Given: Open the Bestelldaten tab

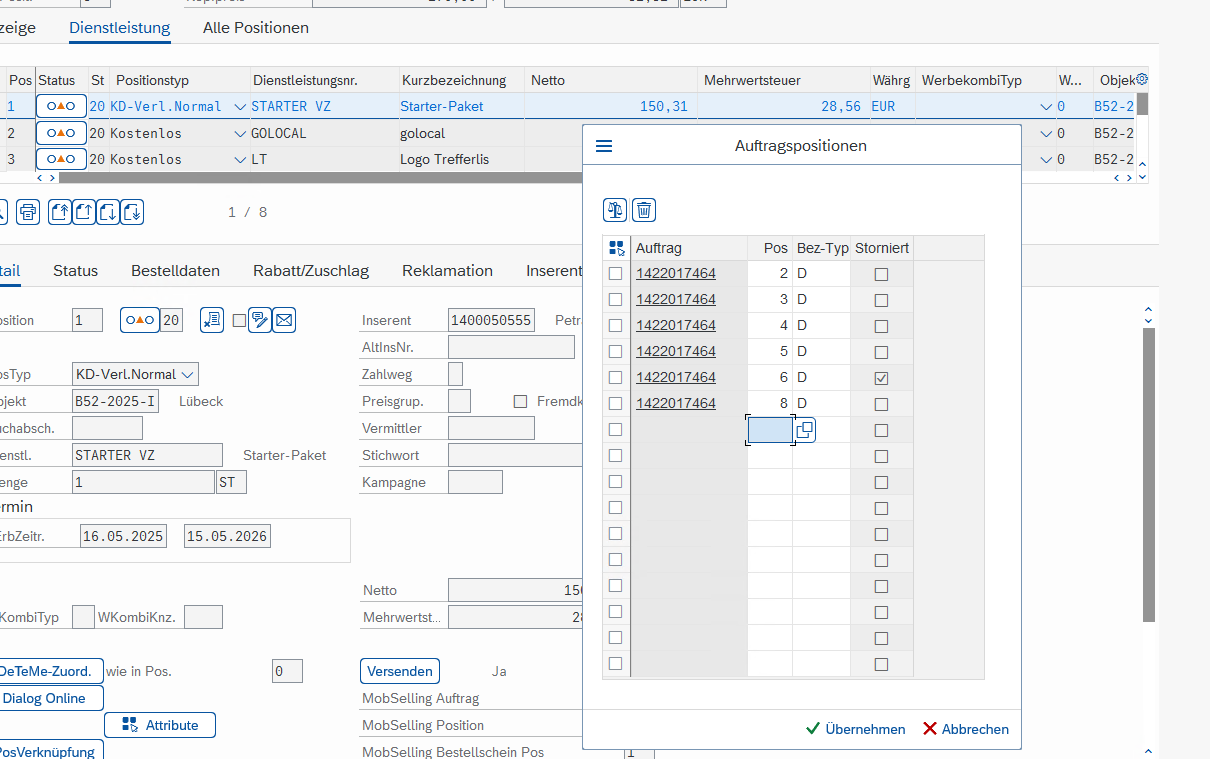Looking at the screenshot, I should [x=176, y=271].
